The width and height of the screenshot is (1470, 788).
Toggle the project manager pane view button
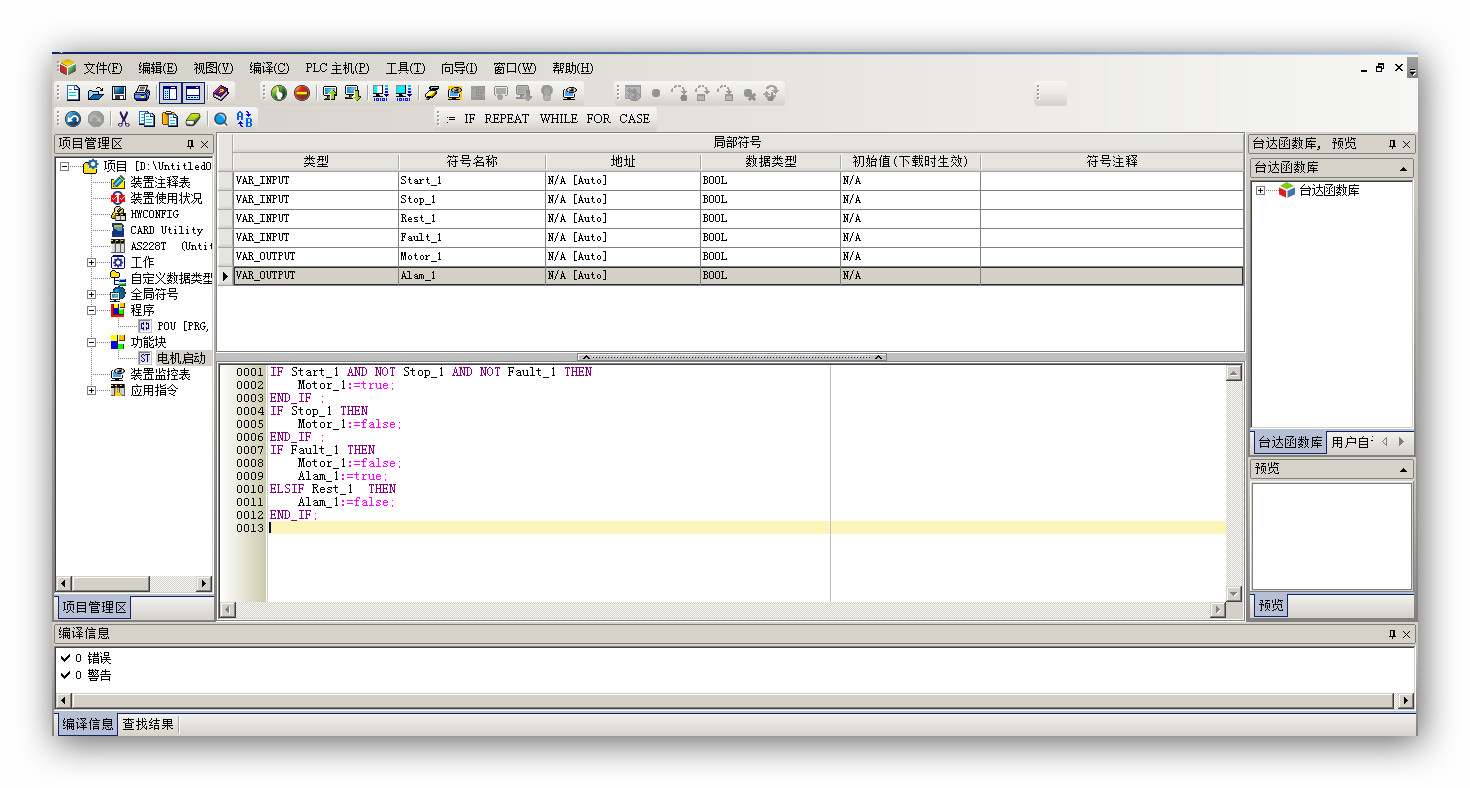click(170, 93)
